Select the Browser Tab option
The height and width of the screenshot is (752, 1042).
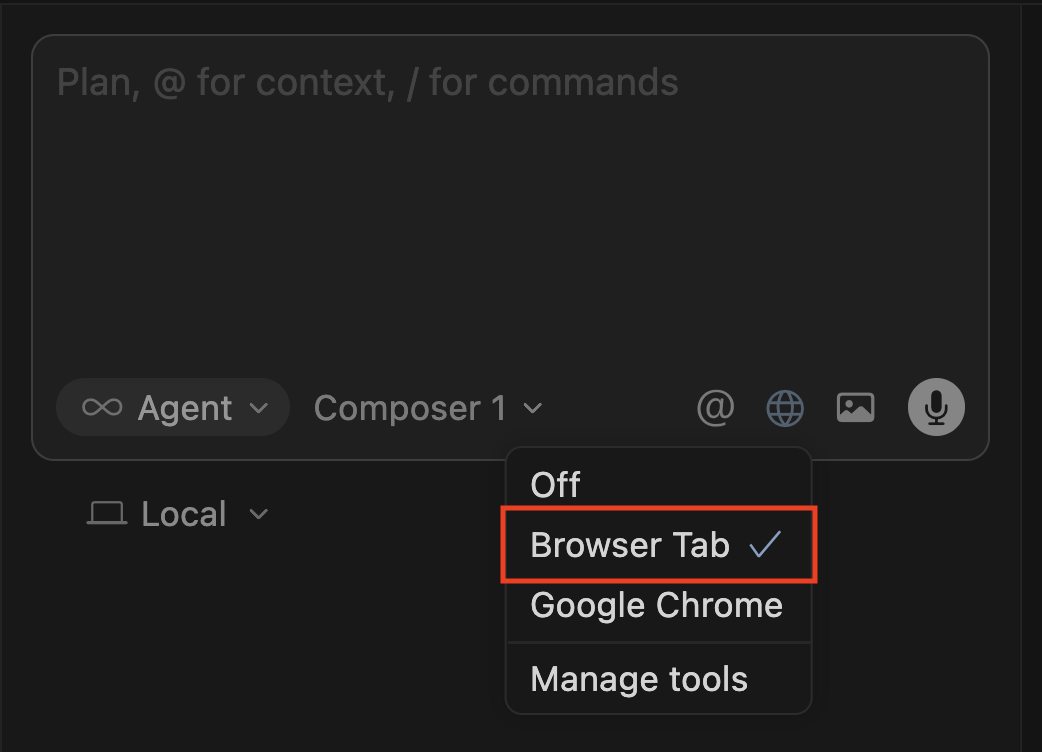630,545
